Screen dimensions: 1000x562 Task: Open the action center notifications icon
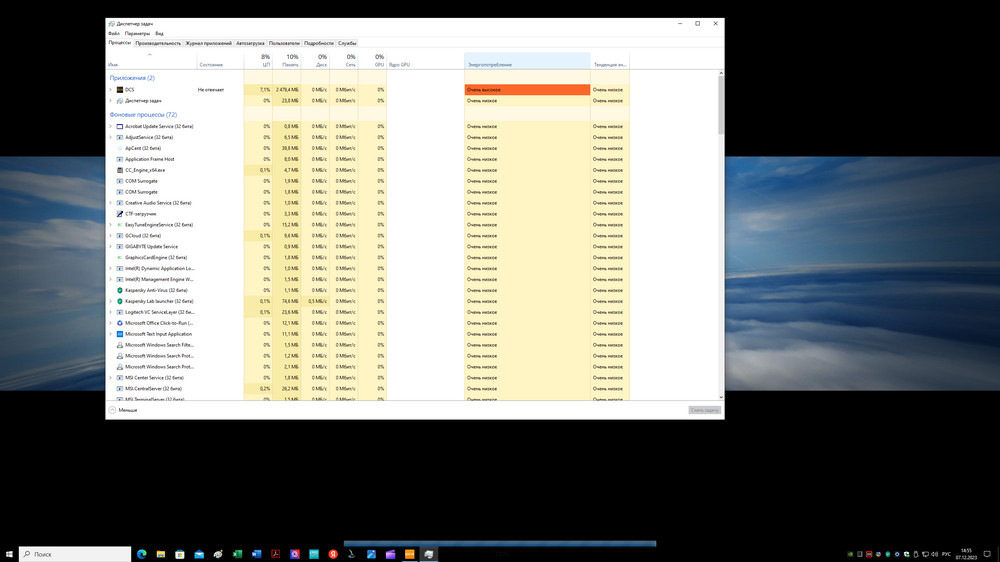(x=987, y=554)
